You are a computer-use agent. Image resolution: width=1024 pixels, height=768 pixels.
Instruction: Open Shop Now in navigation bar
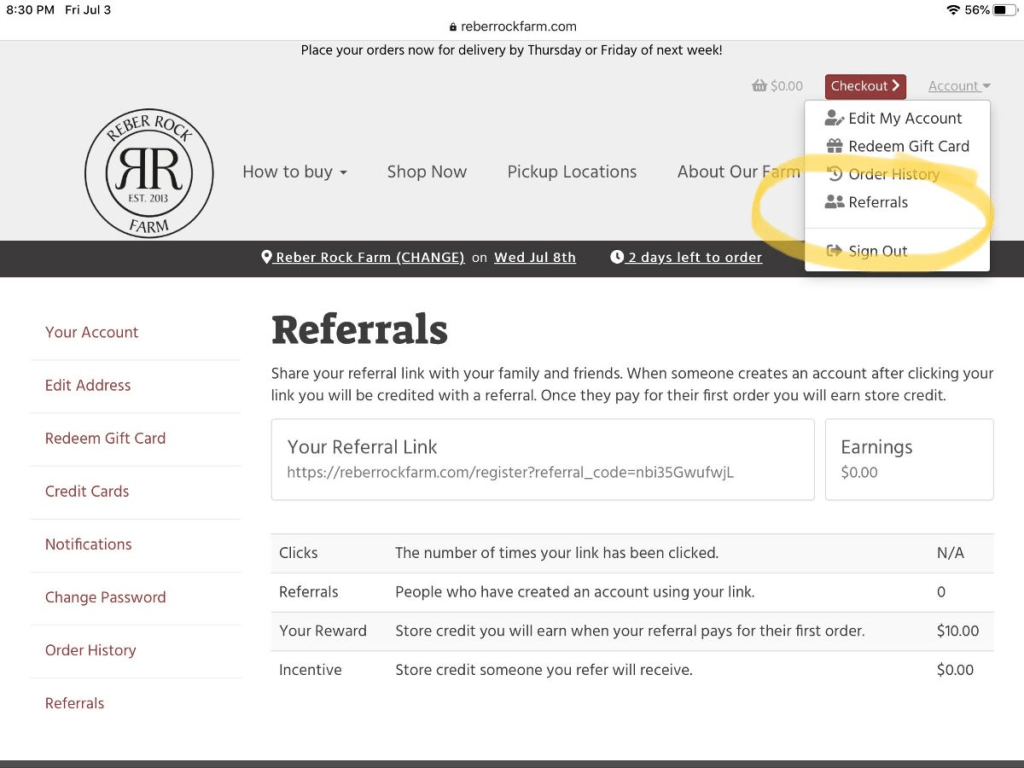(427, 172)
